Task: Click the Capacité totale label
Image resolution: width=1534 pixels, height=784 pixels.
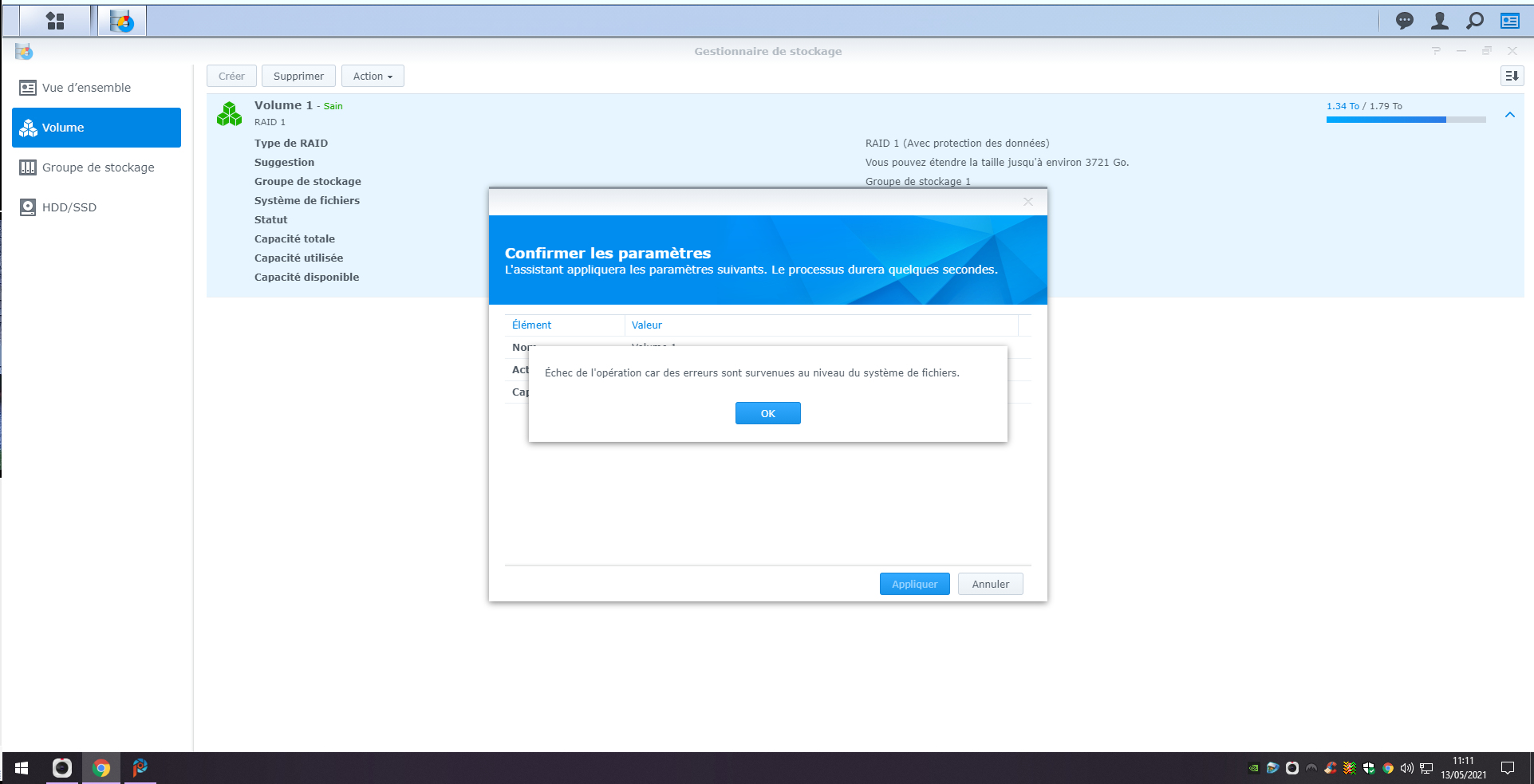Action: (294, 239)
